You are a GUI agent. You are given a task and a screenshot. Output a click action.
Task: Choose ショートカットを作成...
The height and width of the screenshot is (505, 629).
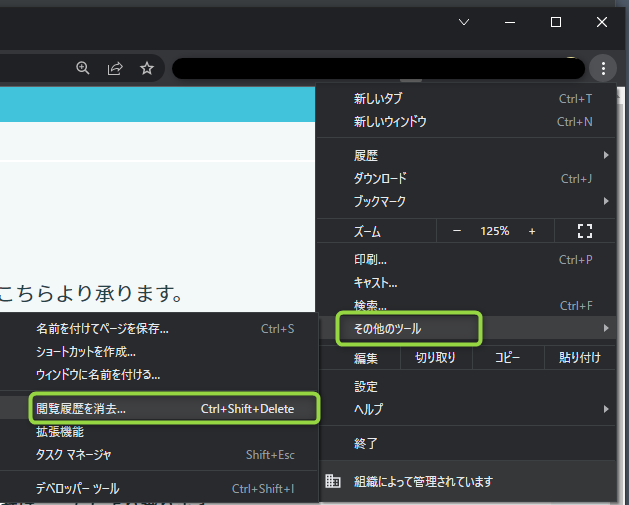coord(158,352)
